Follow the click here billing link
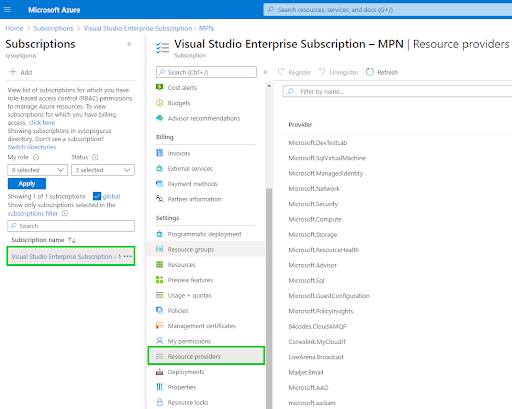Image resolution: width=512 pixels, height=409 pixels. click(42, 123)
